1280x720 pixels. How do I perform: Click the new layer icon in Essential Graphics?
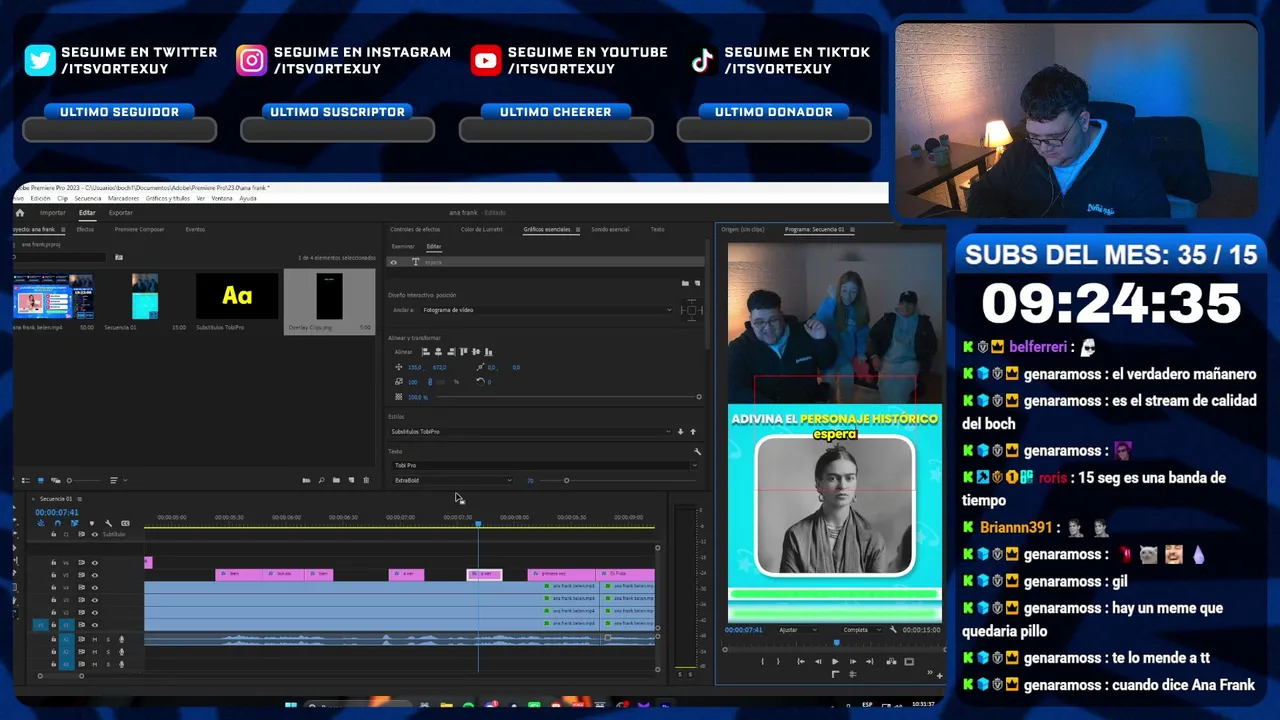pyautogui.click(x=698, y=283)
